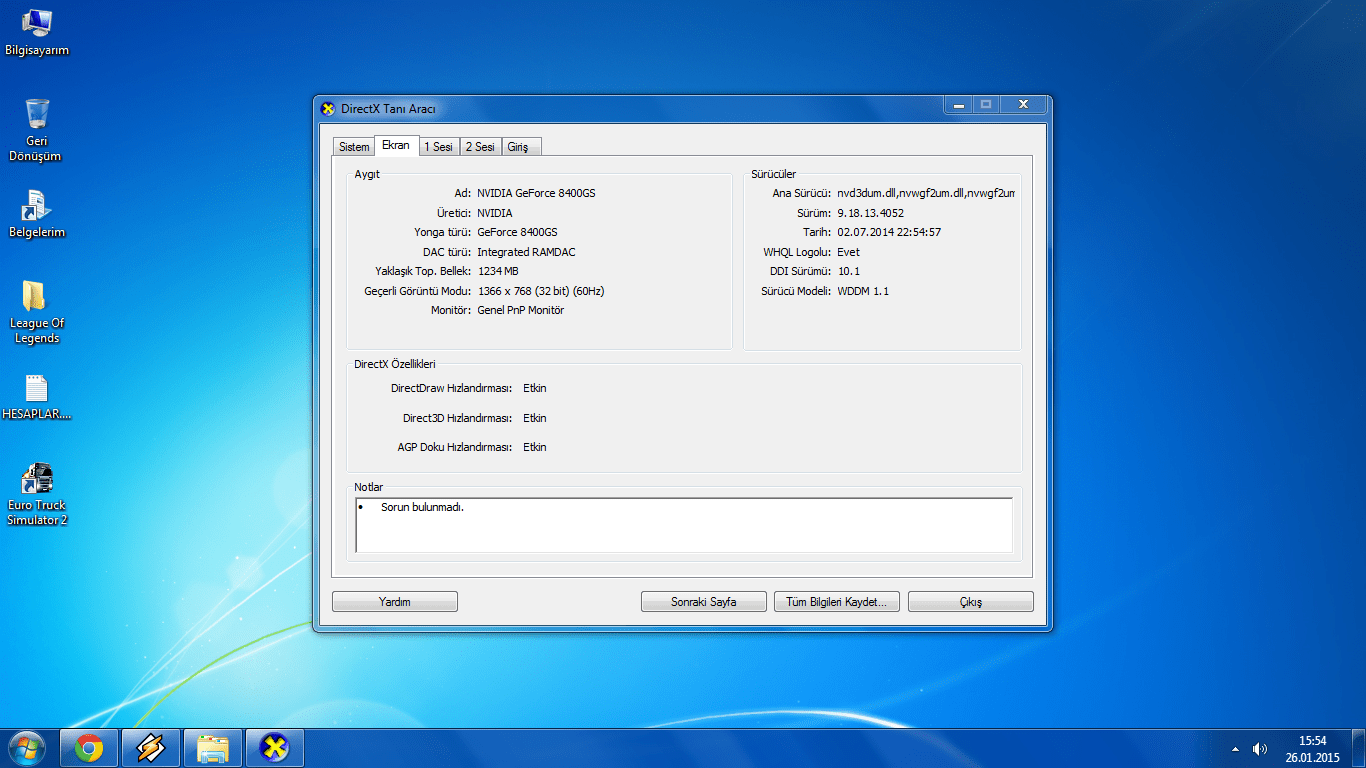Viewport: 1366px width, 768px height.
Task: Click the "WHQL Logolu:" label
Action: 797,252
